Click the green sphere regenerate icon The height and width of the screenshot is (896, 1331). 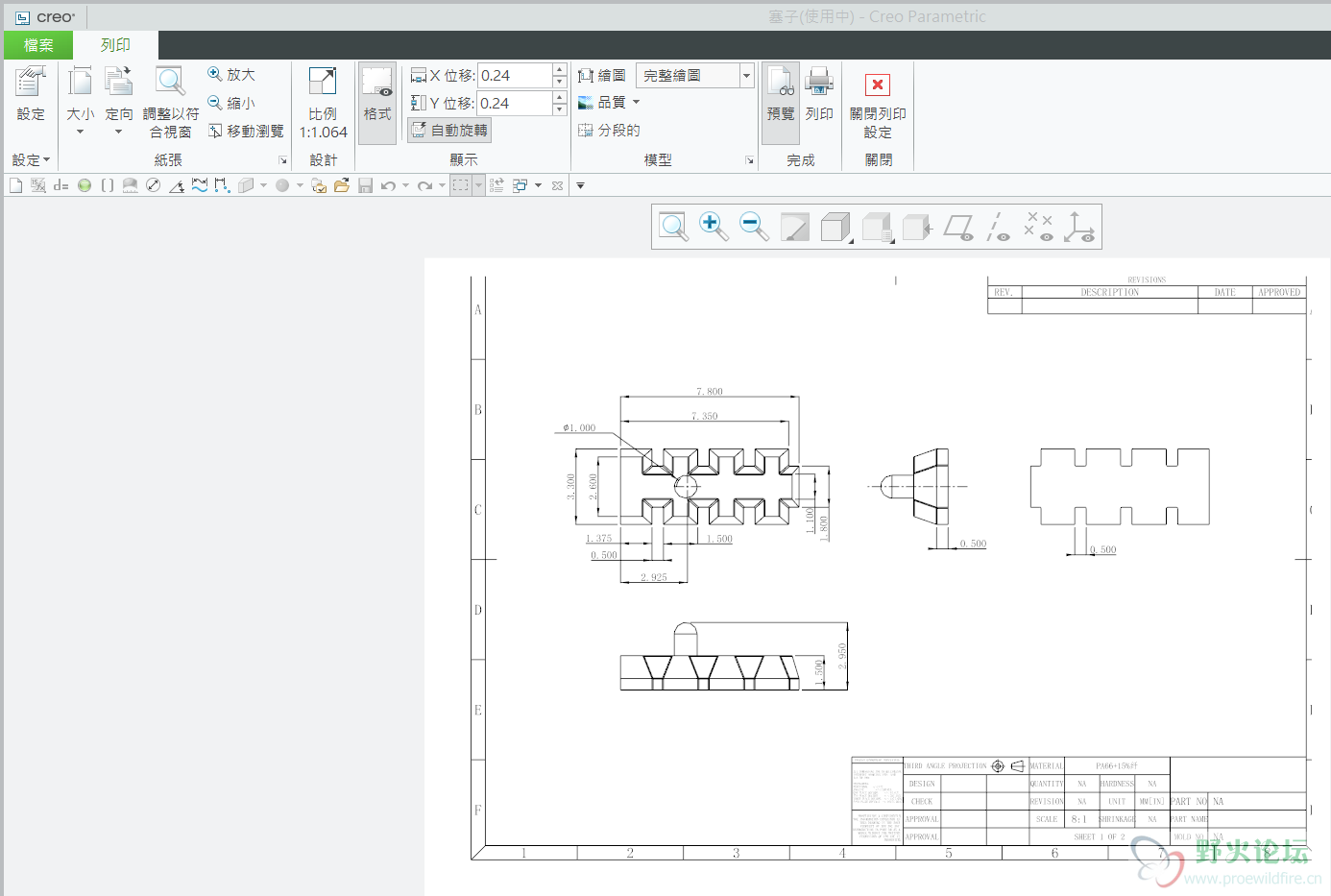85,185
